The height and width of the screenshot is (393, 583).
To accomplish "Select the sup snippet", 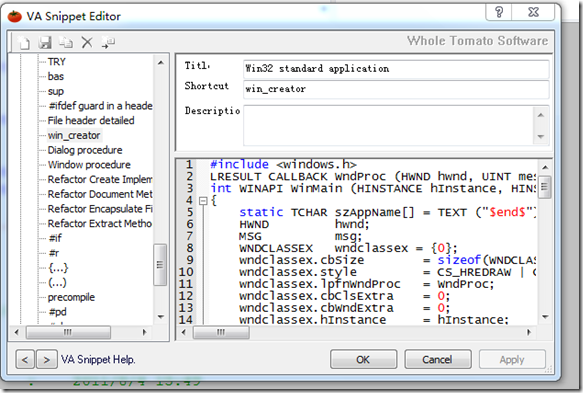I will tap(56, 91).
